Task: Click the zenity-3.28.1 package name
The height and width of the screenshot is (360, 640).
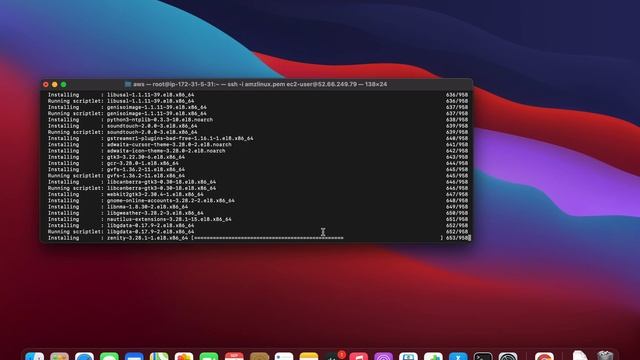Action: pyautogui.click(x=147, y=238)
